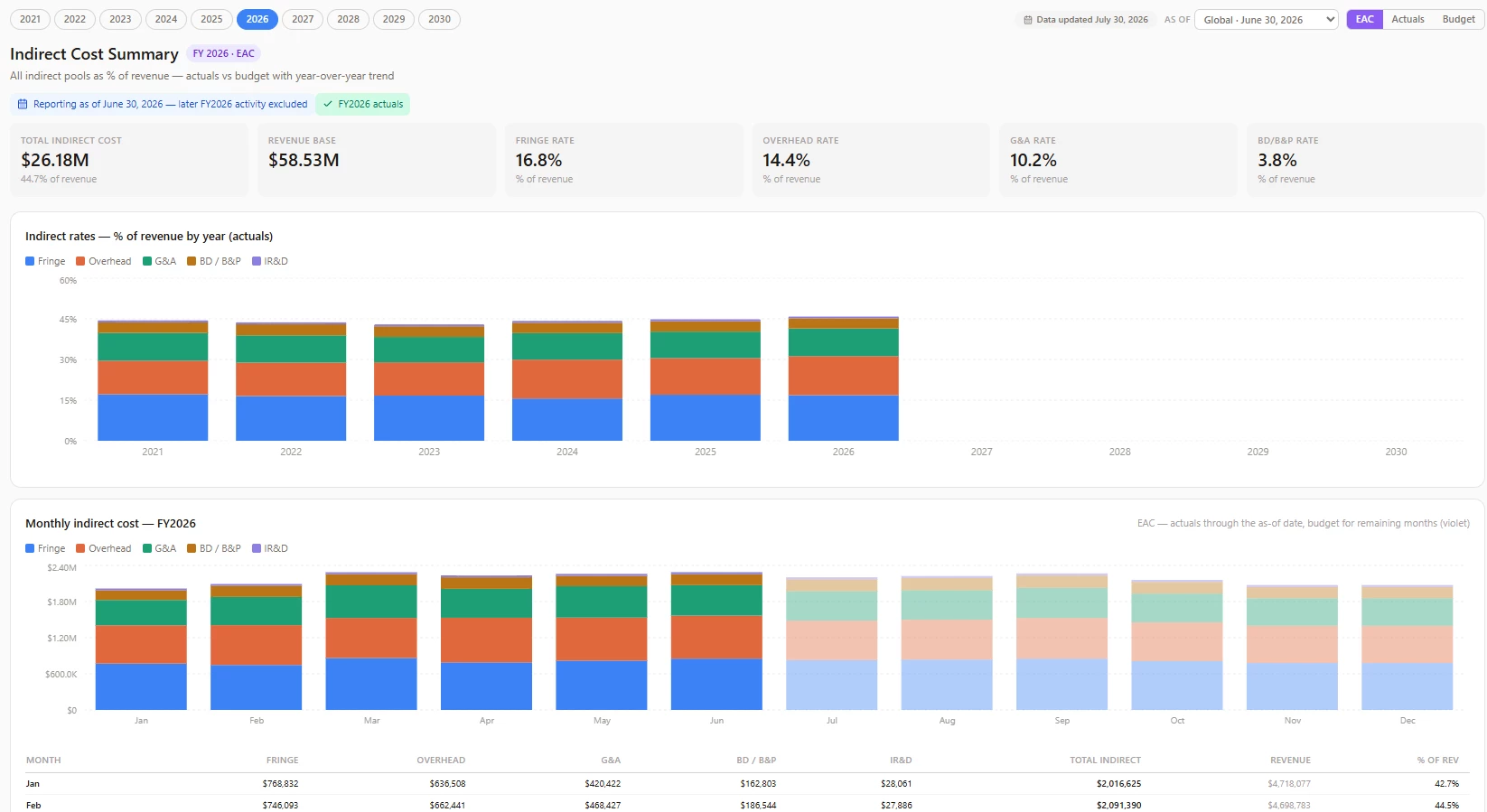Toggle IR&D legend swatch in monthly chart
Viewport: 1487px width, 812px height.
(x=257, y=548)
